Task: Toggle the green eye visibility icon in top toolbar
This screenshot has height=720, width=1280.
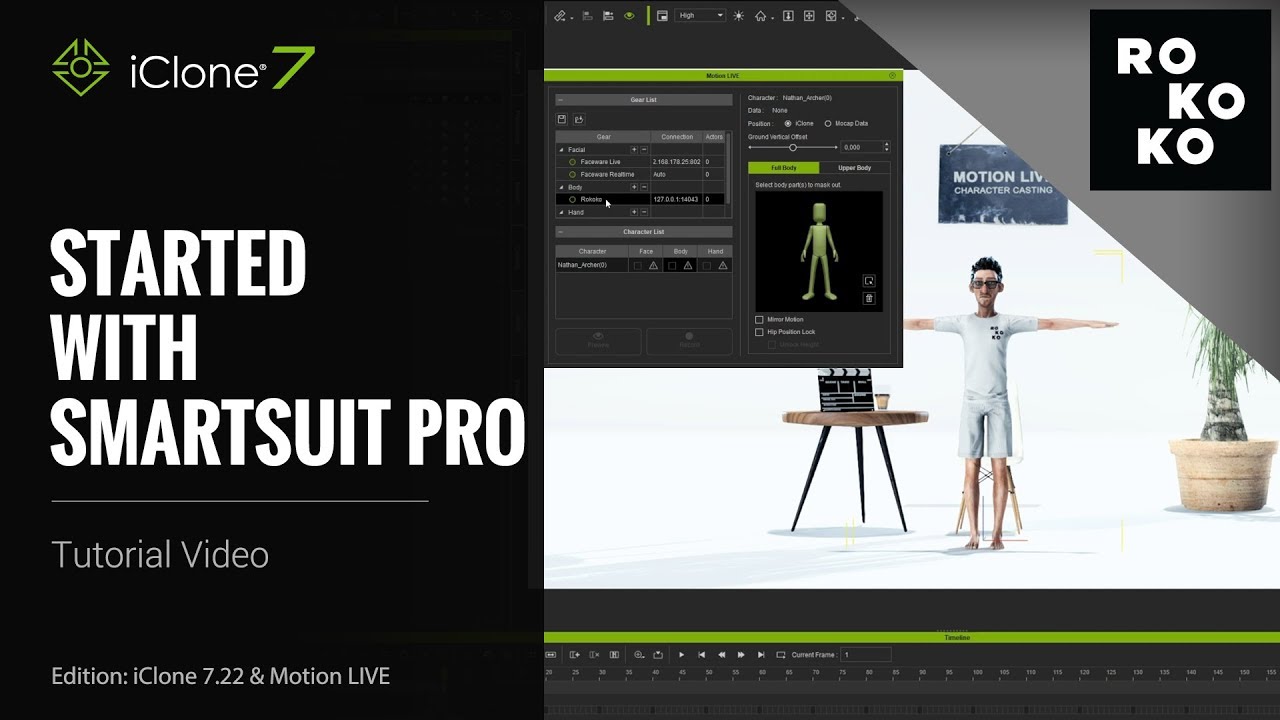Action: 629,15
